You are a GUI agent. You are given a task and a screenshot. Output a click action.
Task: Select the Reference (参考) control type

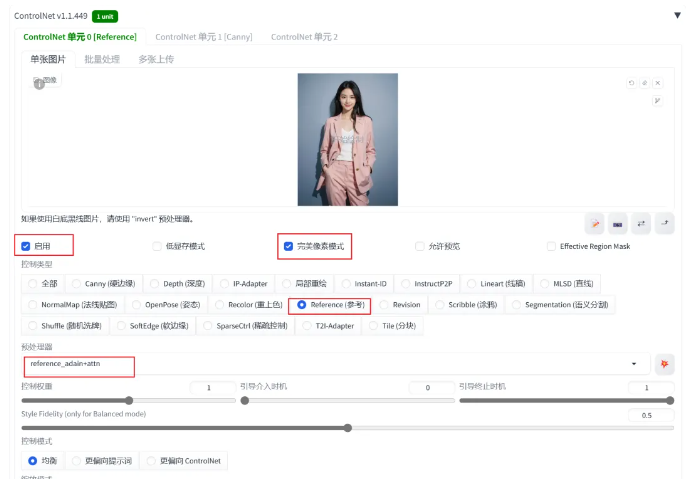click(332, 305)
